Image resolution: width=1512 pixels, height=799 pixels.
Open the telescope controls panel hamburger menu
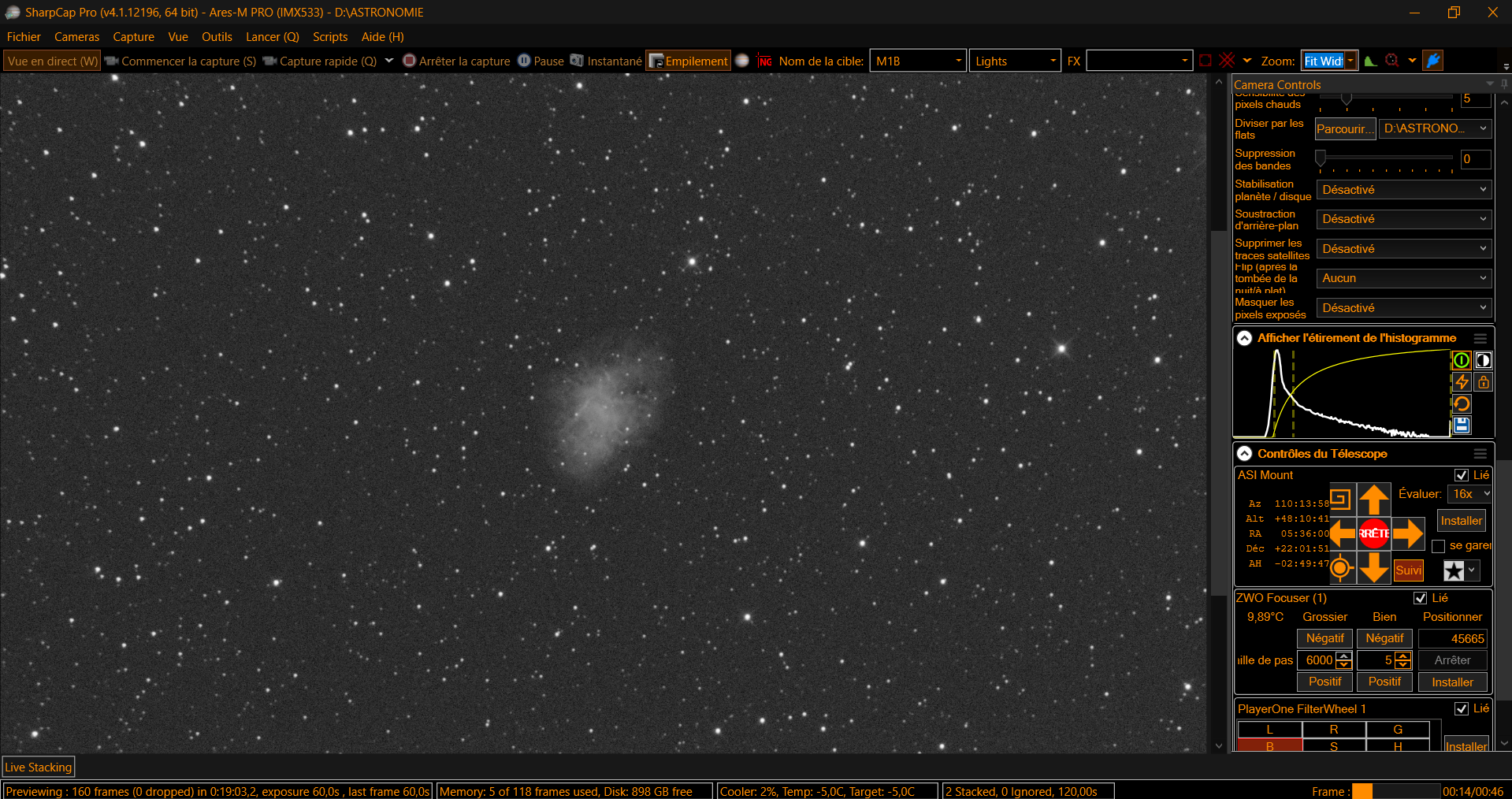click(1480, 454)
